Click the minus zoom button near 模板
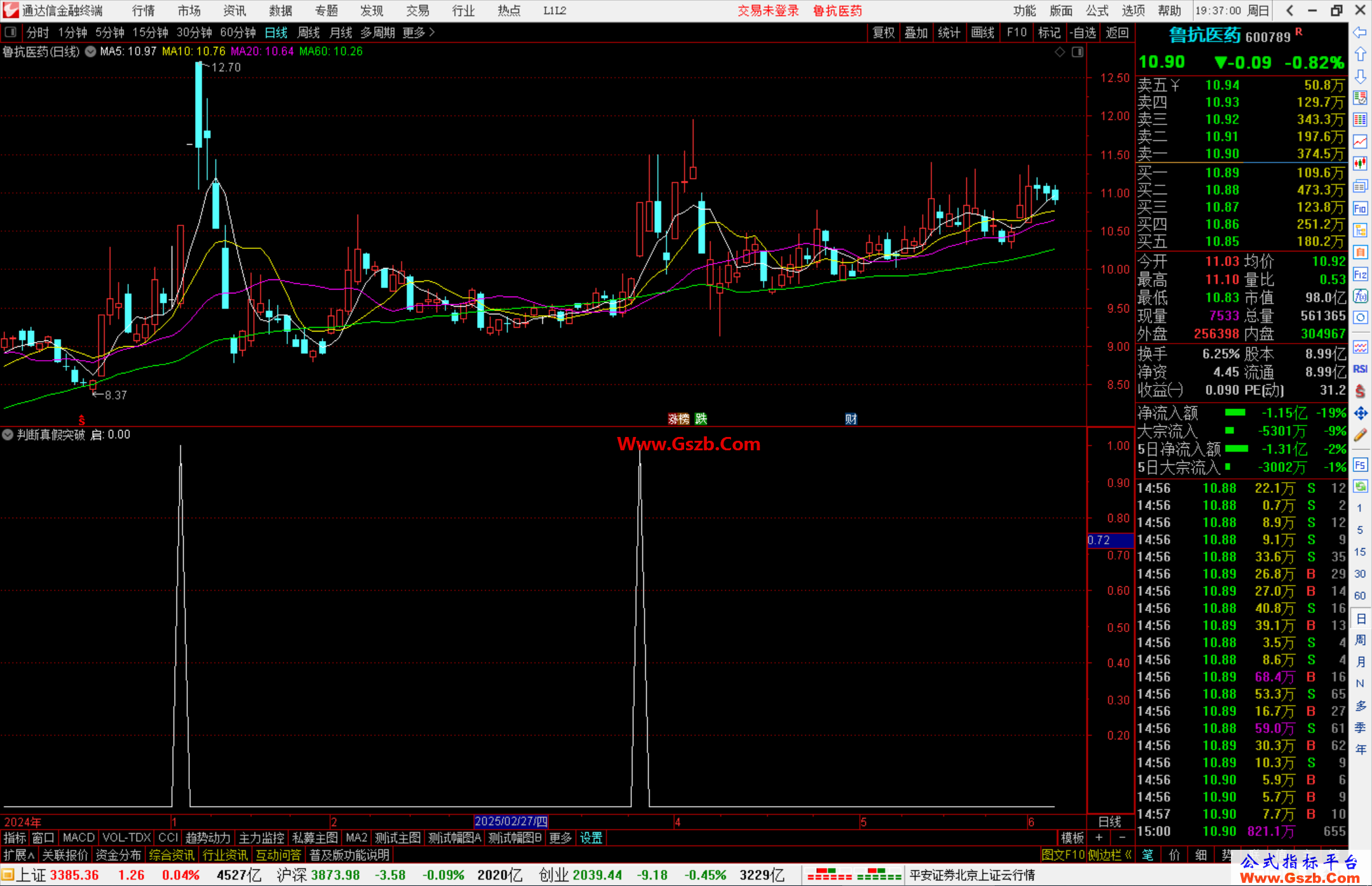This screenshot has width=1372, height=886. 1122,838
